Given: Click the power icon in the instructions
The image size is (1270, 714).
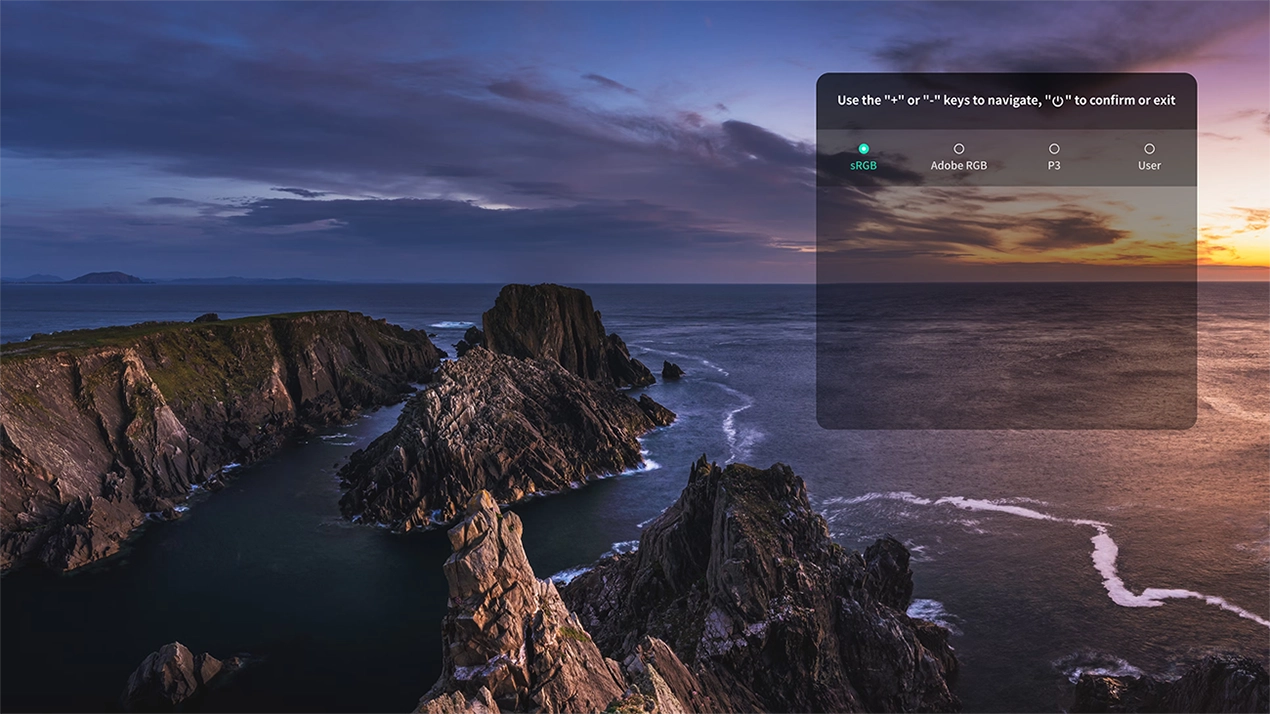Looking at the screenshot, I should [x=1056, y=101].
